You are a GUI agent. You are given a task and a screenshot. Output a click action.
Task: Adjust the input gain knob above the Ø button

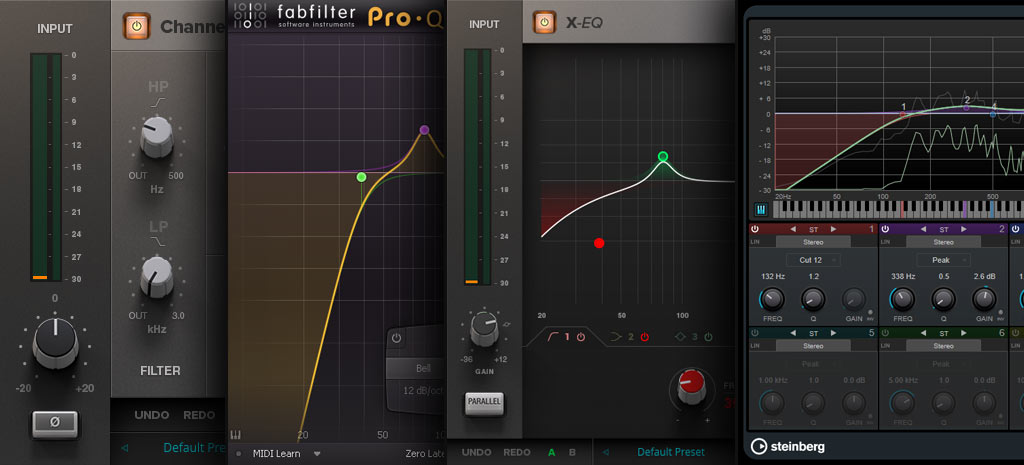[x=56, y=342]
